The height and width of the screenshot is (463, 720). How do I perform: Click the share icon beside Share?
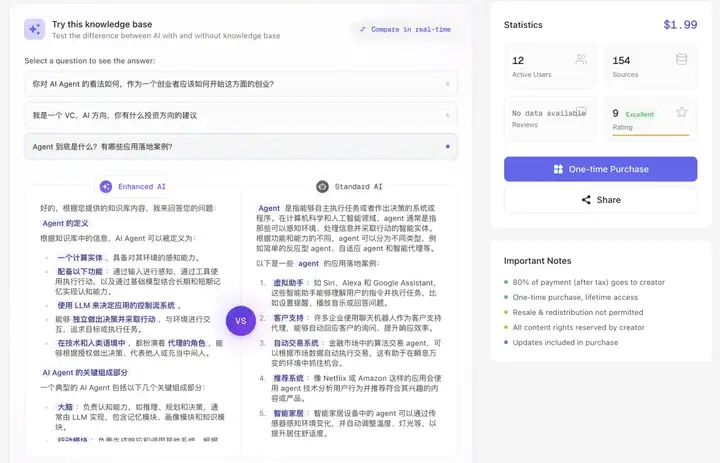click(x=586, y=200)
